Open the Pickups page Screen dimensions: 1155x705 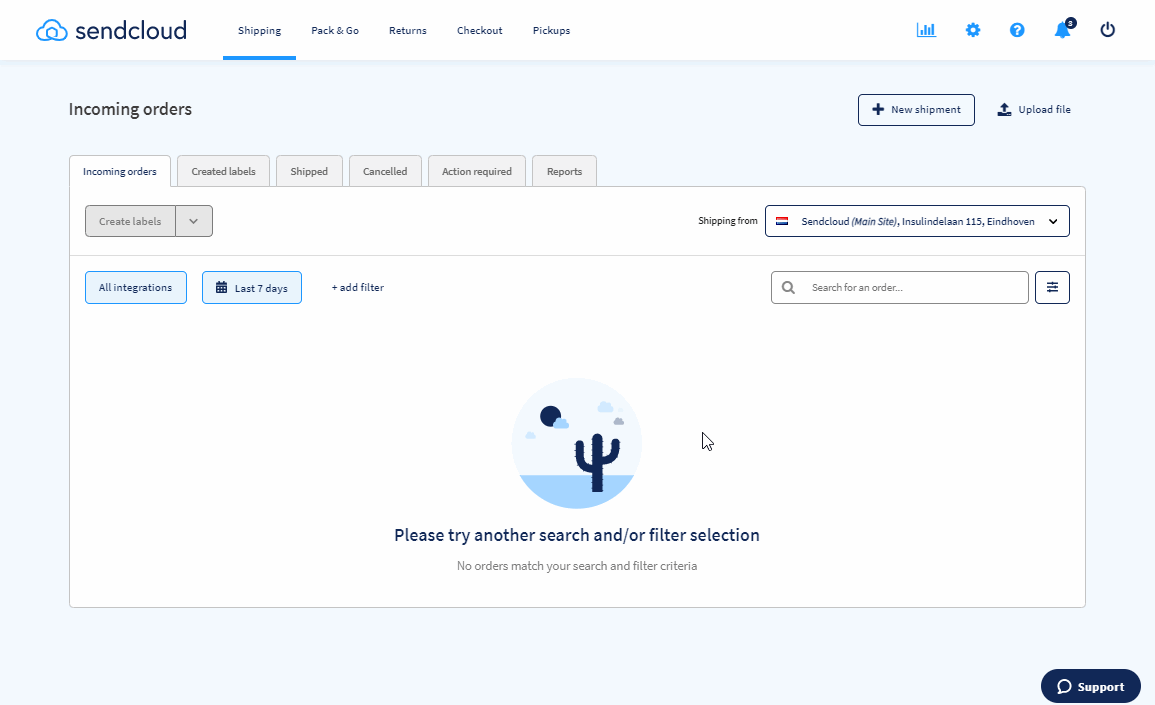[x=551, y=30]
